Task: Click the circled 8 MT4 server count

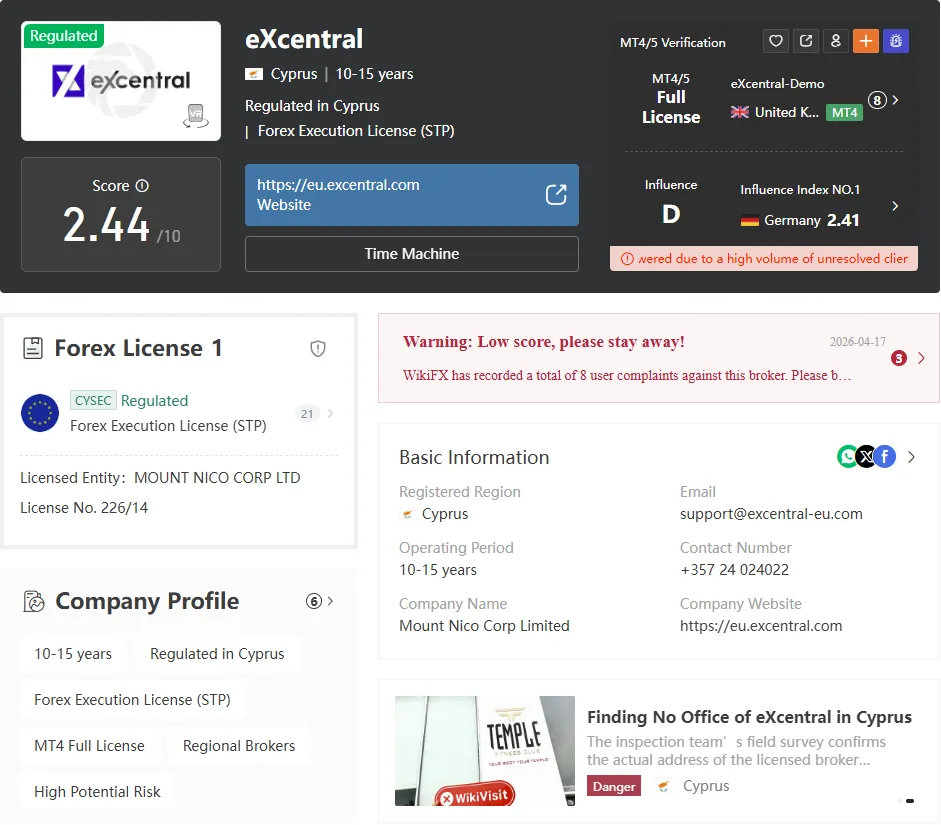Action: coord(877,100)
